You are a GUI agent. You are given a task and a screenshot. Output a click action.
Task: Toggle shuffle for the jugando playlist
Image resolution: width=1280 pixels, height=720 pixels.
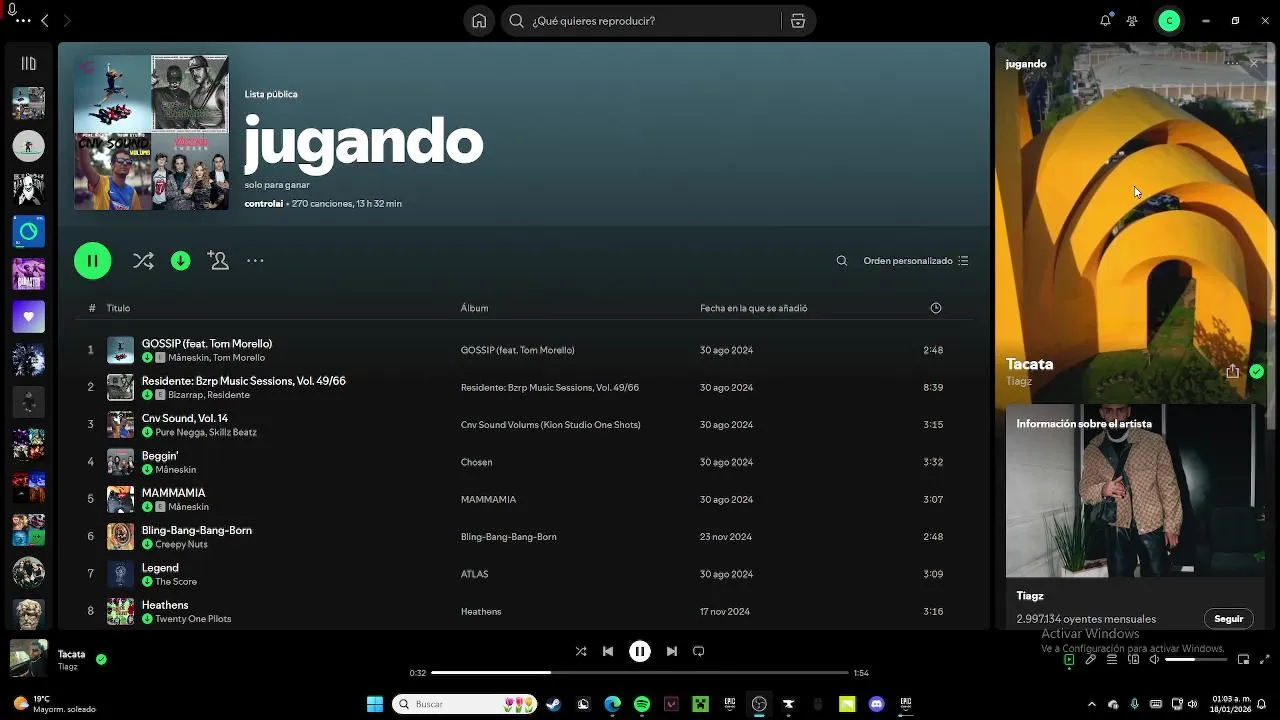[143, 261]
